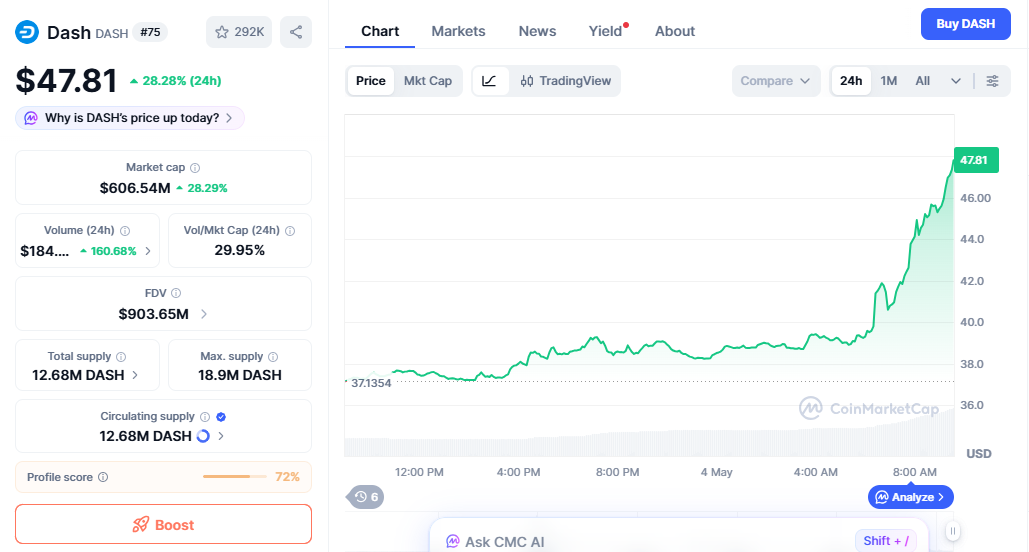Viewport: 1029px width, 552px height.
Task: Expand FDV details chevron
Action: (203, 314)
